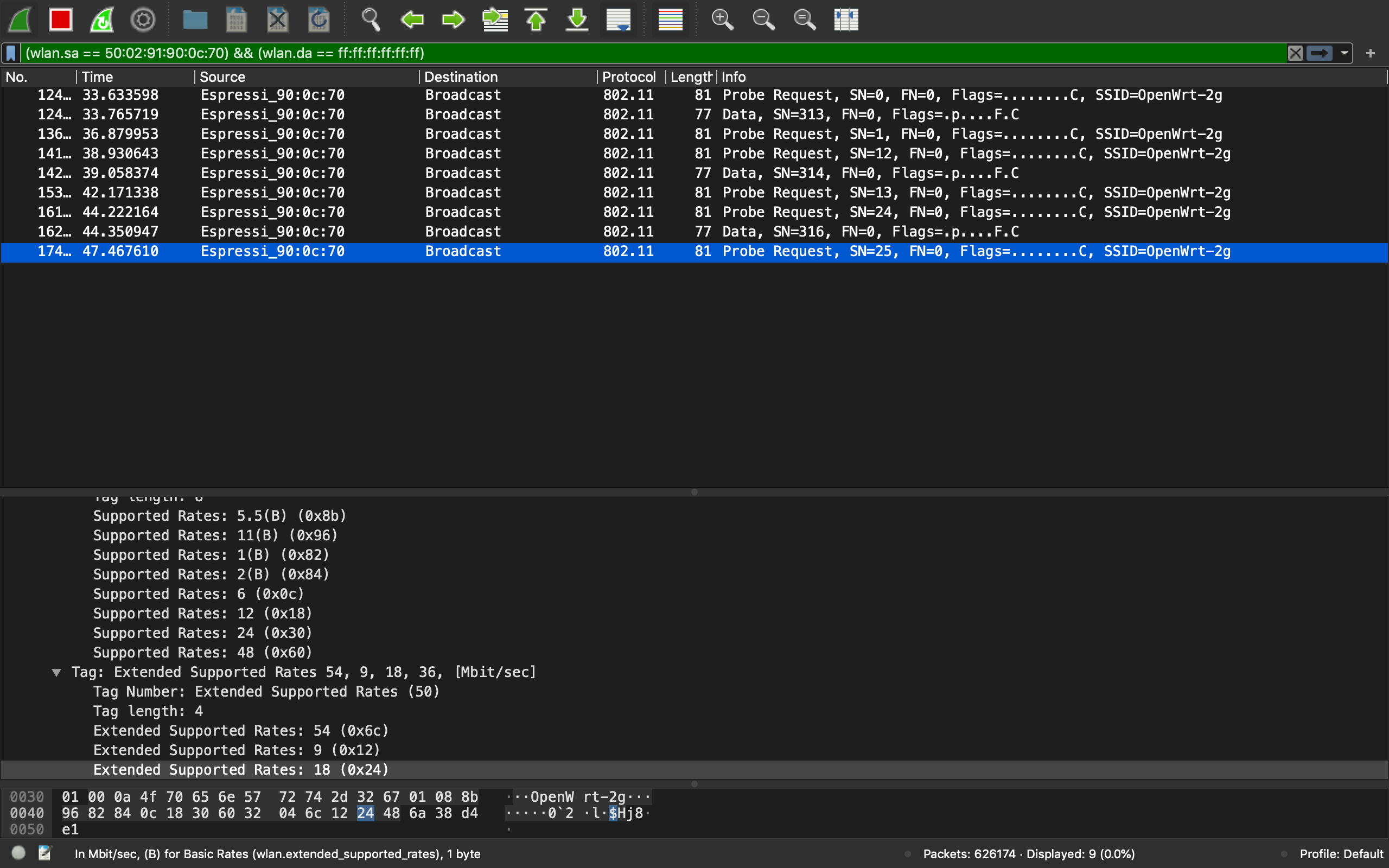Apply the display filter arrow button
Viewport: 1389px width, 868px height.
coord(1319,53)
